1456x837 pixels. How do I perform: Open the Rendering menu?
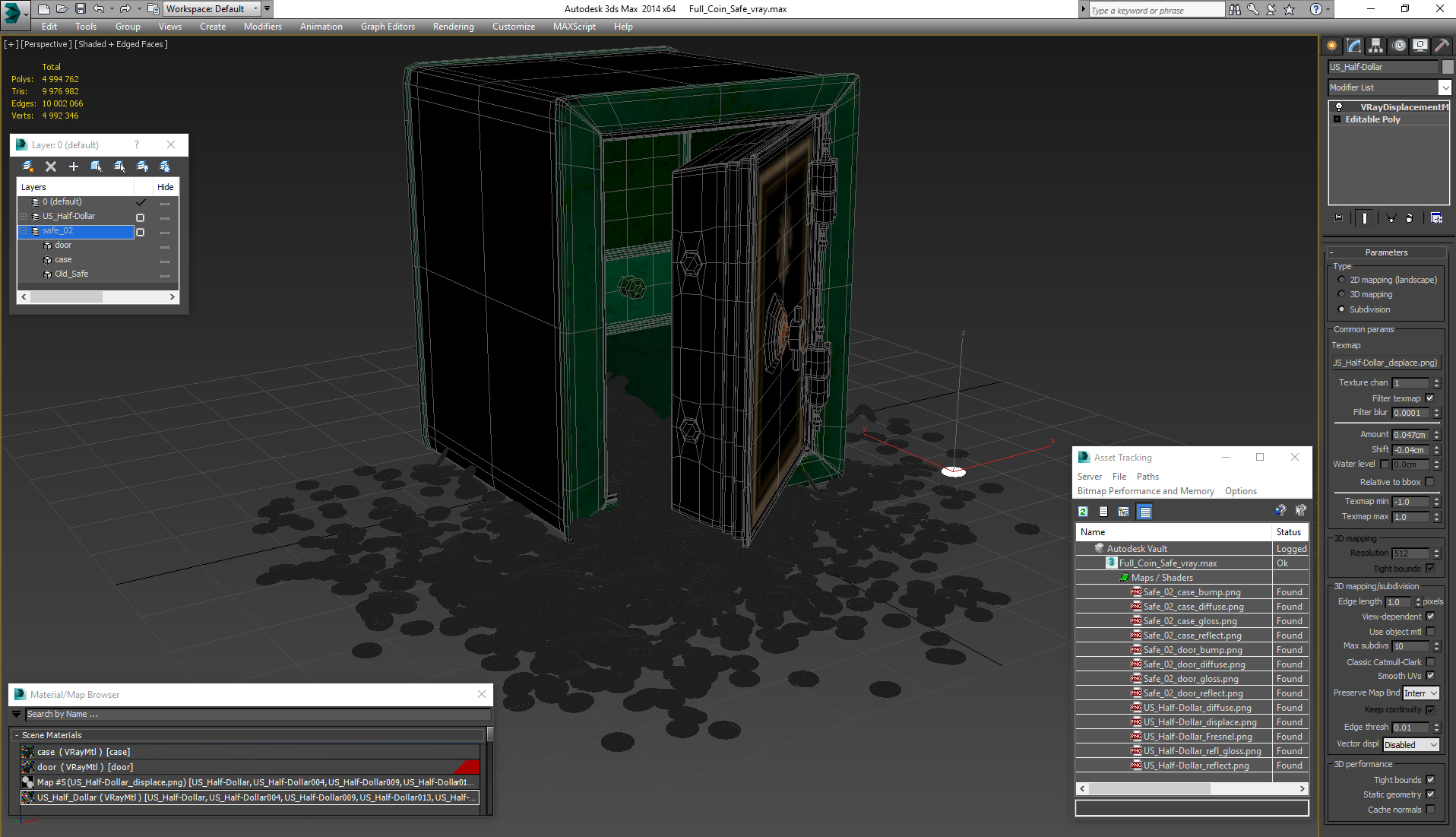(453, 27)
